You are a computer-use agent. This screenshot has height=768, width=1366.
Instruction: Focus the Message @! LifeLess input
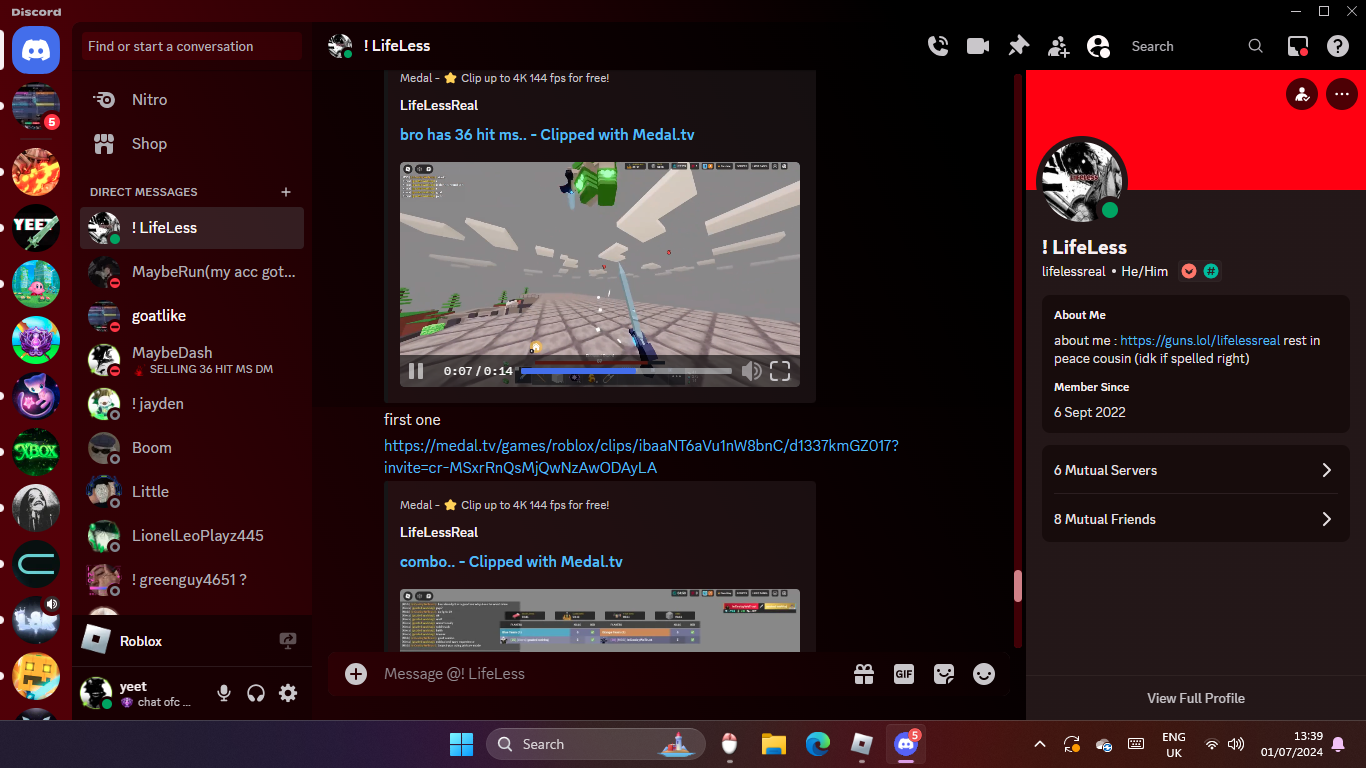pyautogui.click(x=610, y=674)
